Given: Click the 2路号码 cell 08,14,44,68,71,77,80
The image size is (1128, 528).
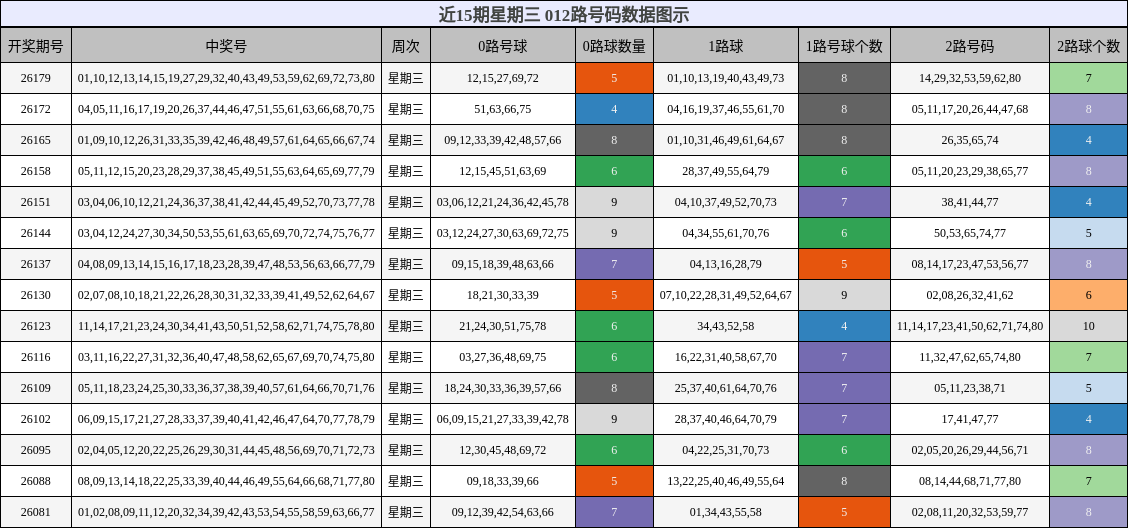Looking at the screenshot, I should click(970, 481).
